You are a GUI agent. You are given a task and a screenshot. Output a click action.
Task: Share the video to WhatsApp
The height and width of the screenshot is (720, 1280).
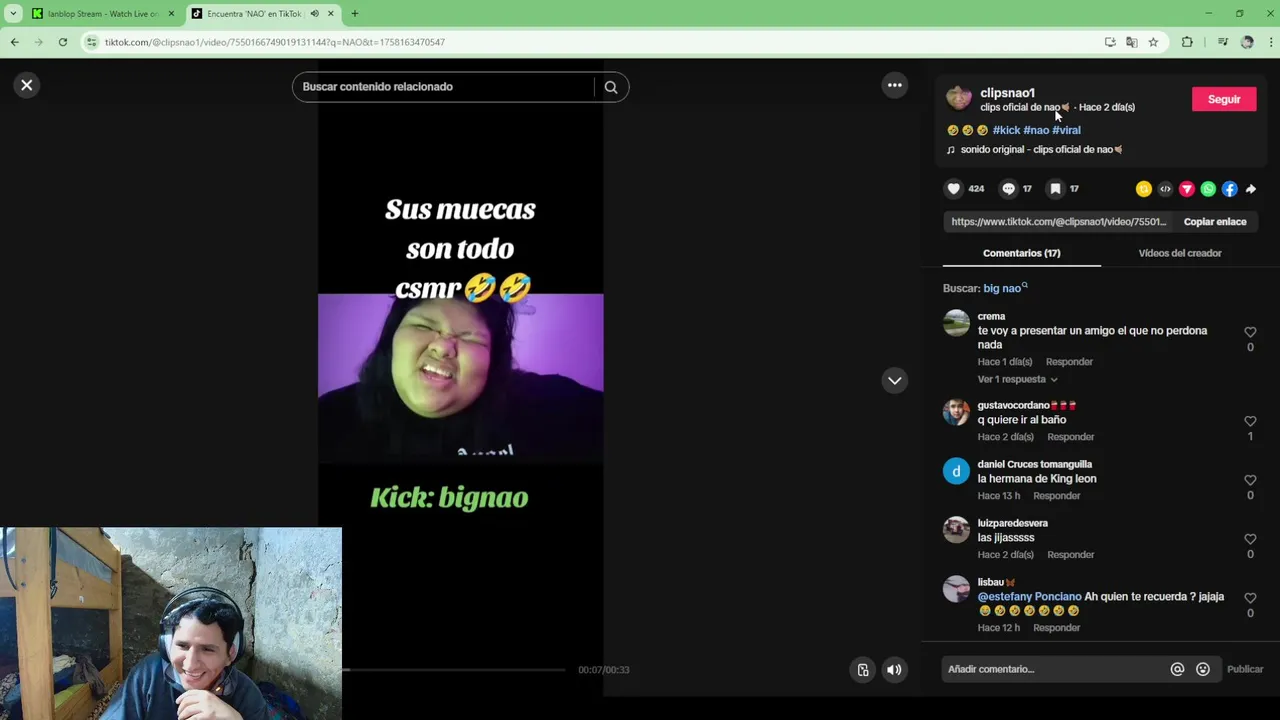[x=1208, y=189]
